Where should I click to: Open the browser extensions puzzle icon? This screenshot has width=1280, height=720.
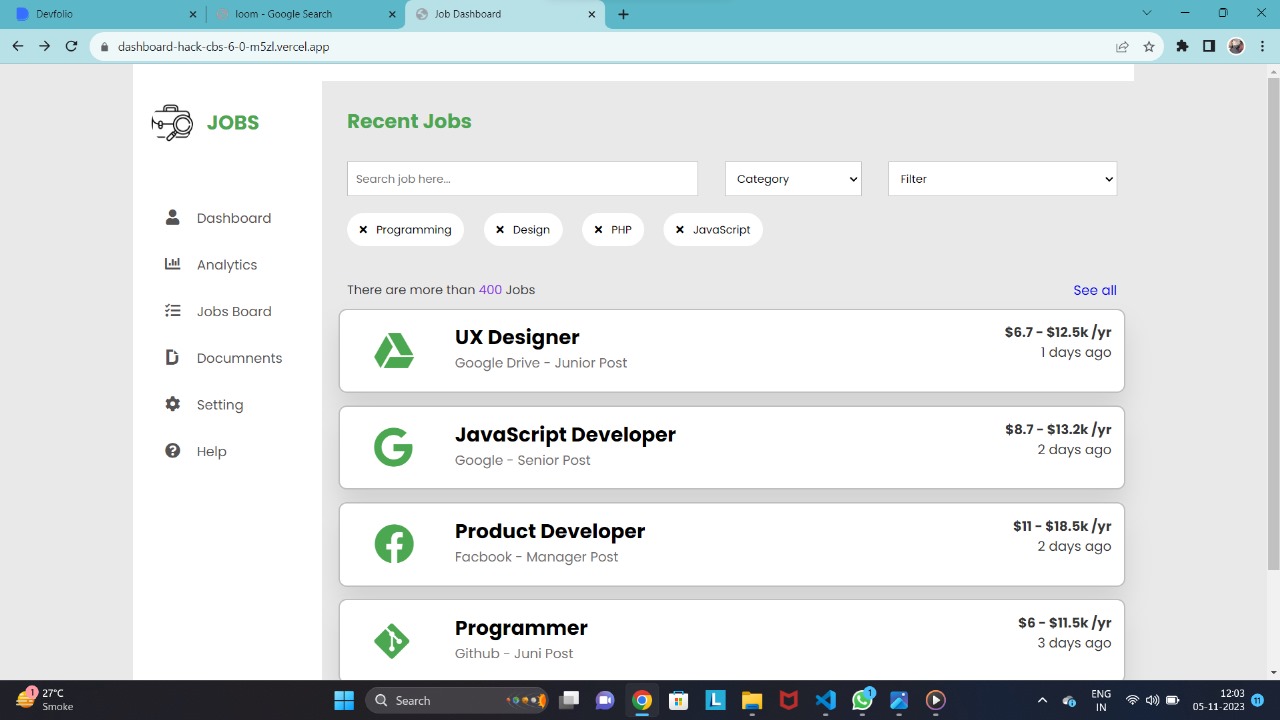1182,46
